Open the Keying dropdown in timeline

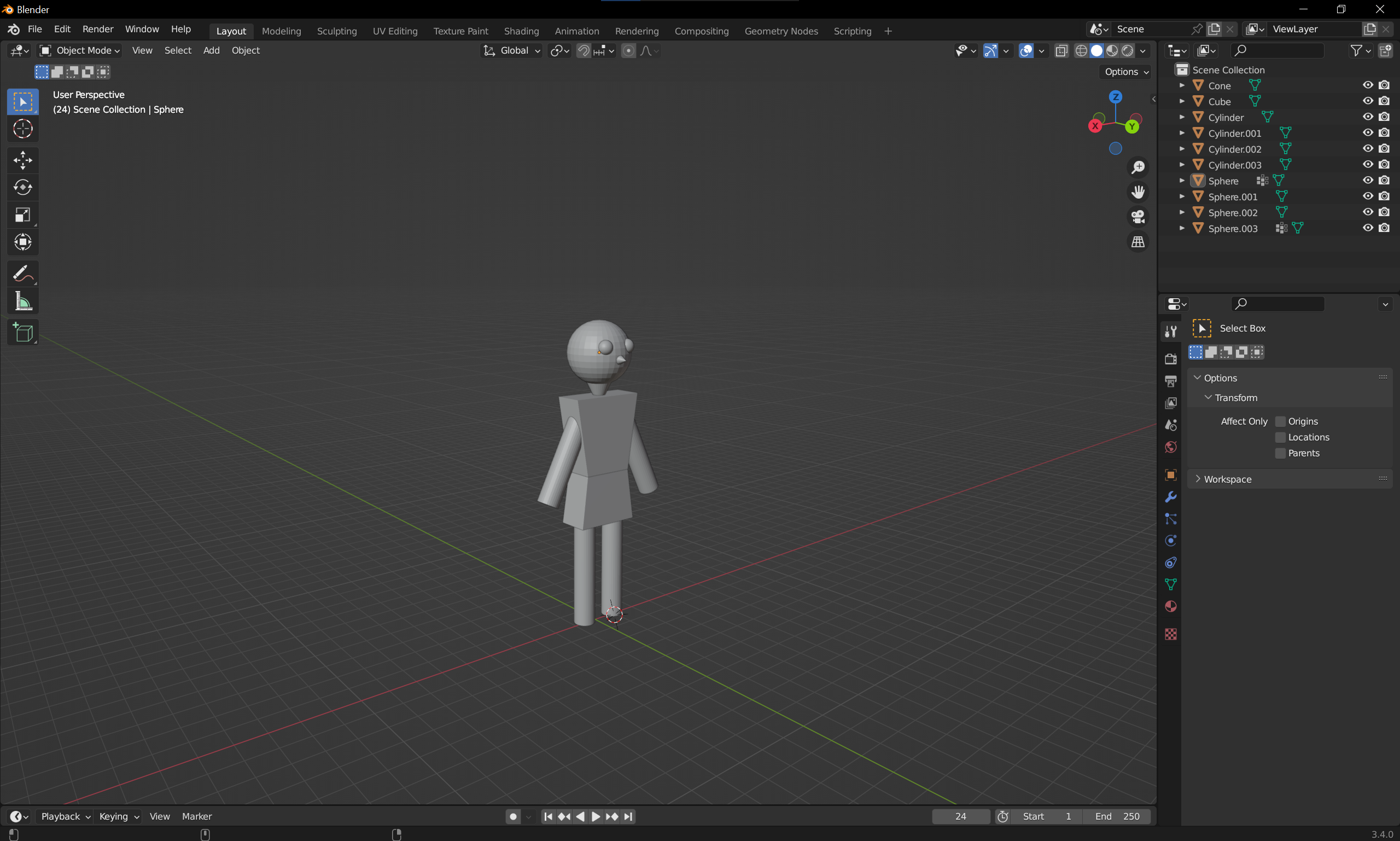[x=118, y=816]
